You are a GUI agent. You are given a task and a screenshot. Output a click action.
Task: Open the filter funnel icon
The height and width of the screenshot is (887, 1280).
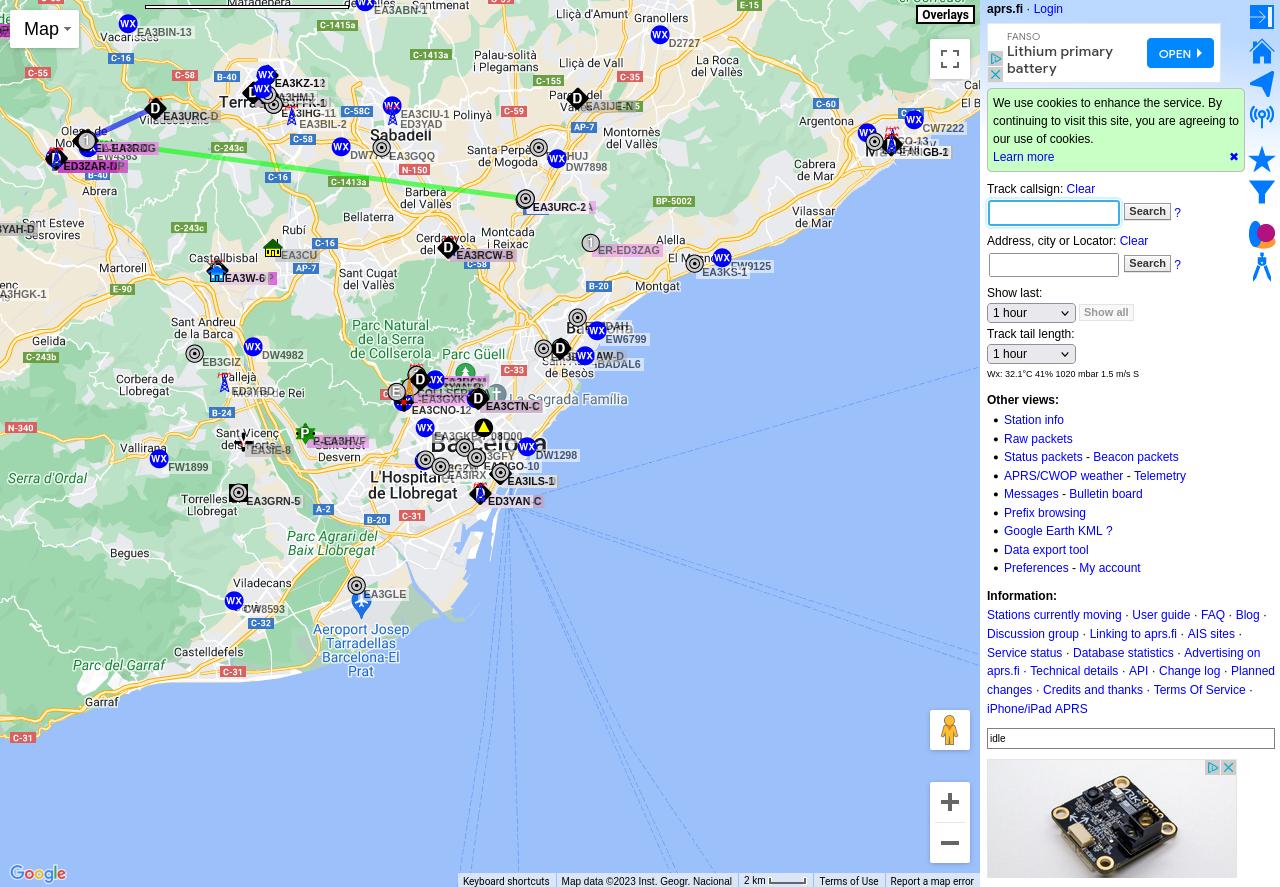pos(1262,191)
